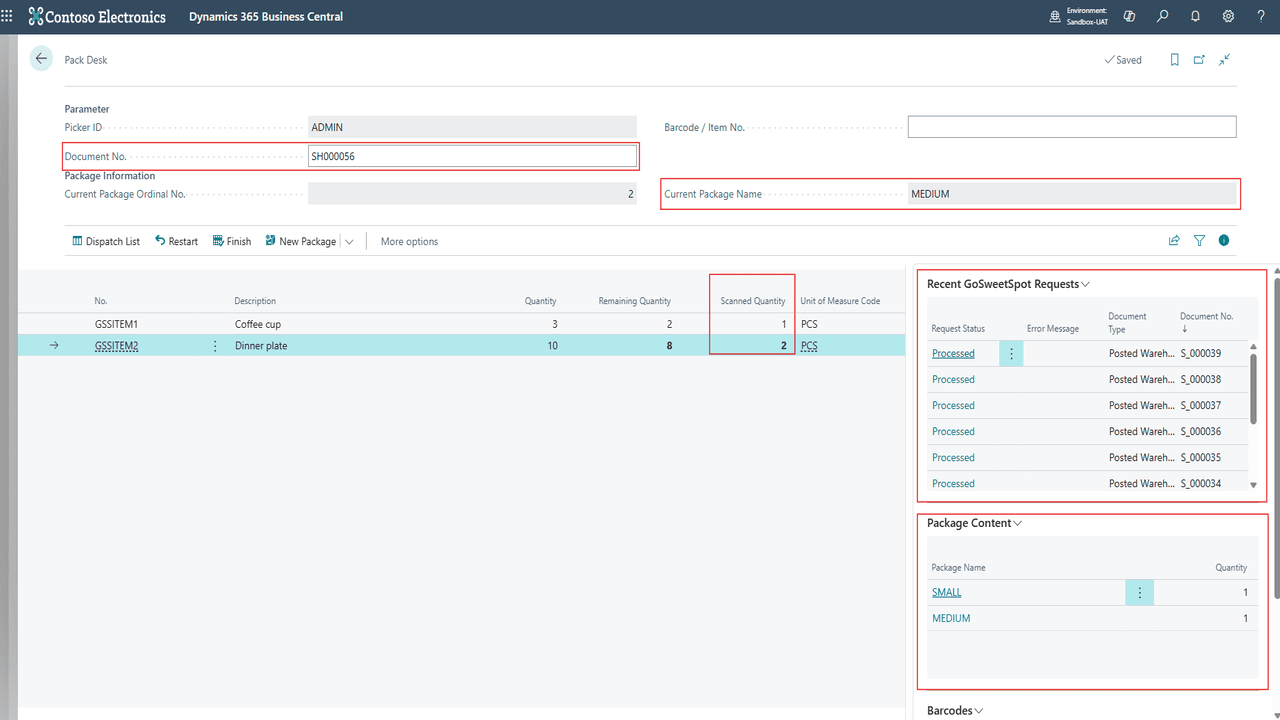Open options for SMALL package row
Screen dimensions: 1280x720
click(x=1139, y=592)
